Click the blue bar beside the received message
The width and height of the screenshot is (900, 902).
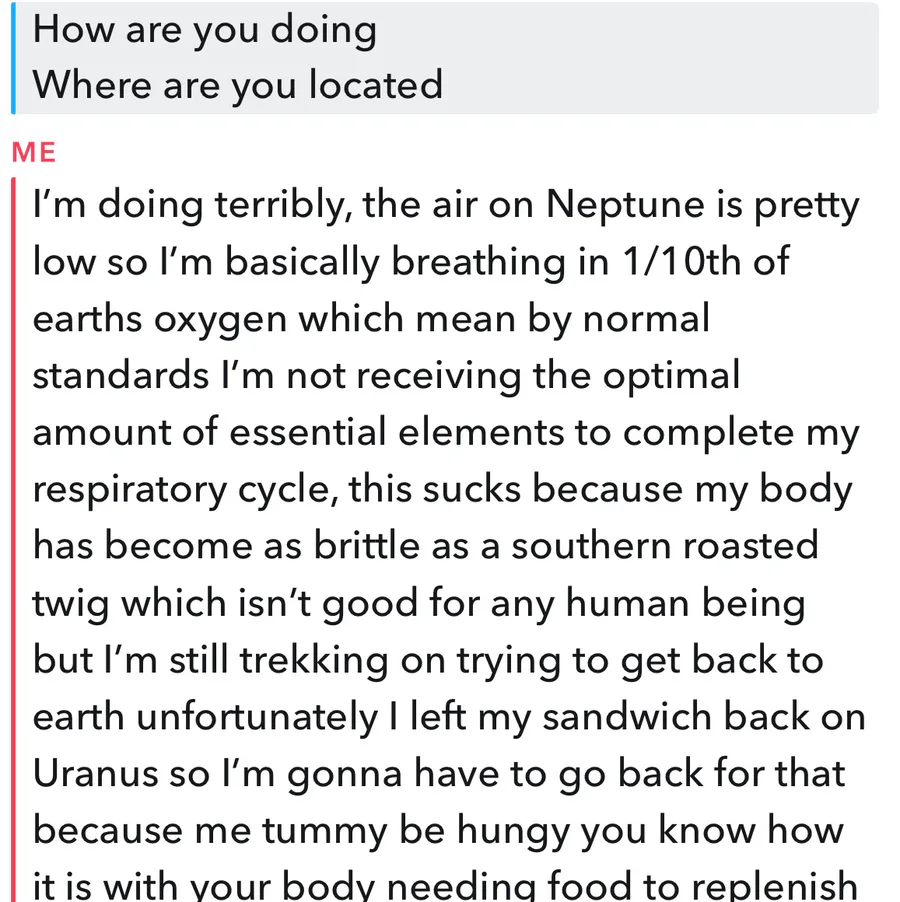click(x=13, y=58)
